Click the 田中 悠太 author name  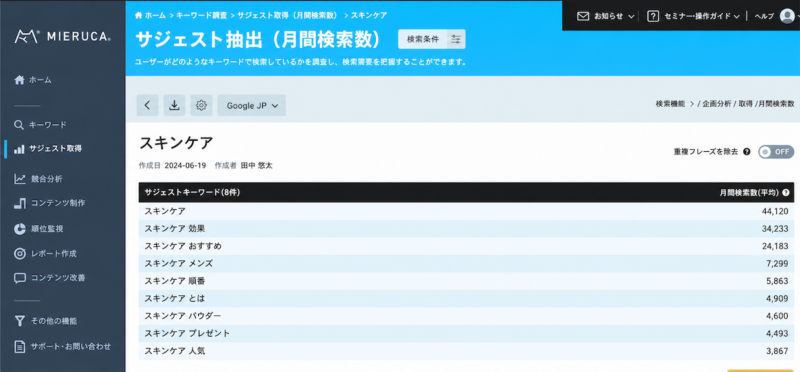tap(256, 166)
